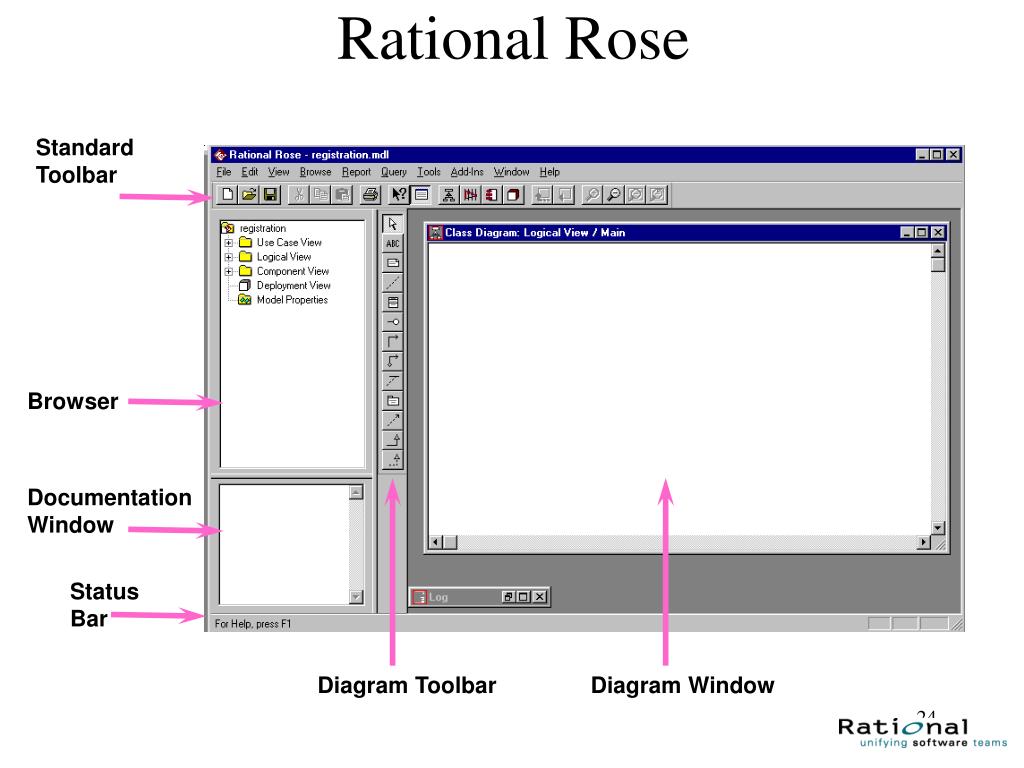Select the Logical View label in browser

pyautogui.click(x=283, y=257)
